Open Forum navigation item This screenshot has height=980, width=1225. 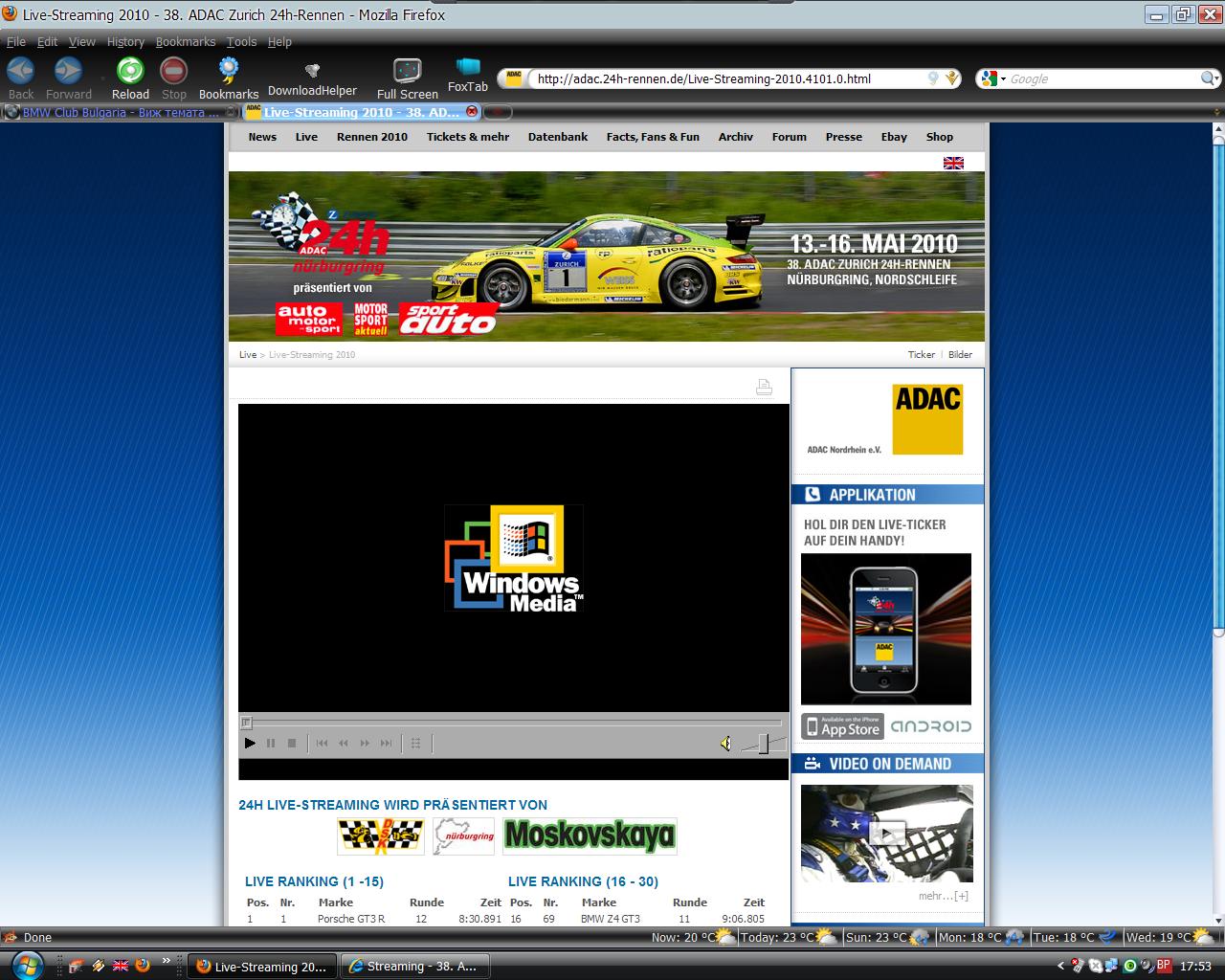[790, 137]
